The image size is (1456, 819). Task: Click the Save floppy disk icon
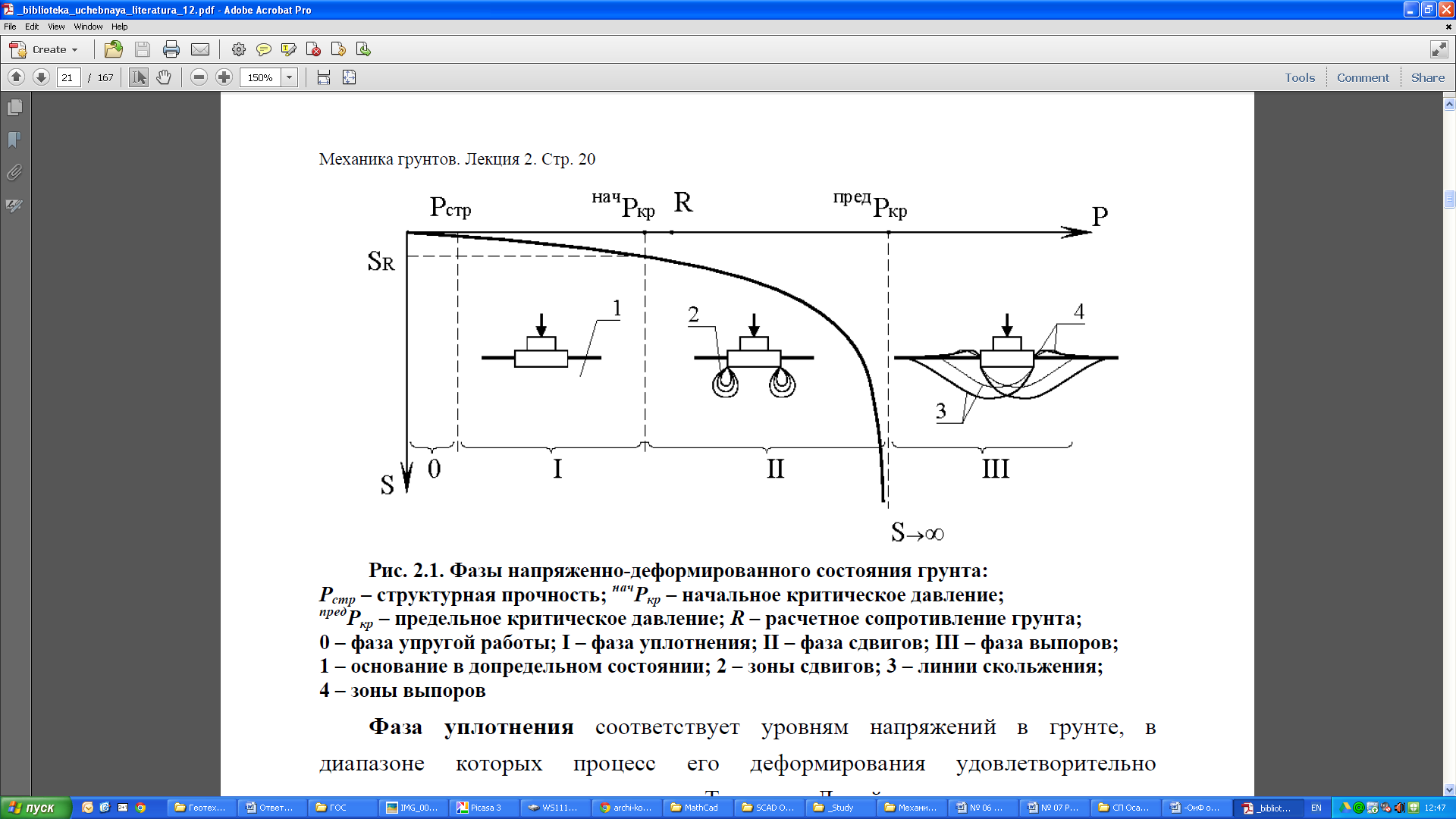tap(142, 49)
